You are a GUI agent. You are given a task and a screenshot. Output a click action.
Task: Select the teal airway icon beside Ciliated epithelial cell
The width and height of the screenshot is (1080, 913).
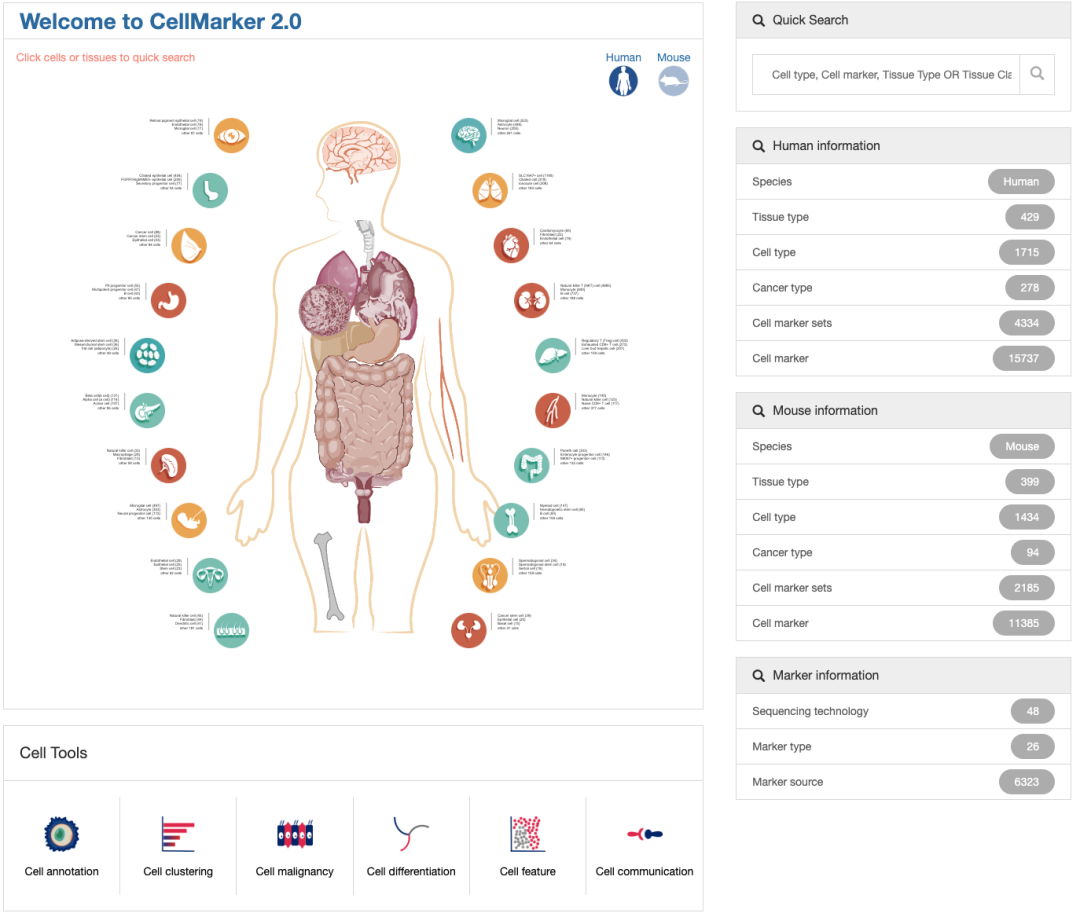pos(210,190)
